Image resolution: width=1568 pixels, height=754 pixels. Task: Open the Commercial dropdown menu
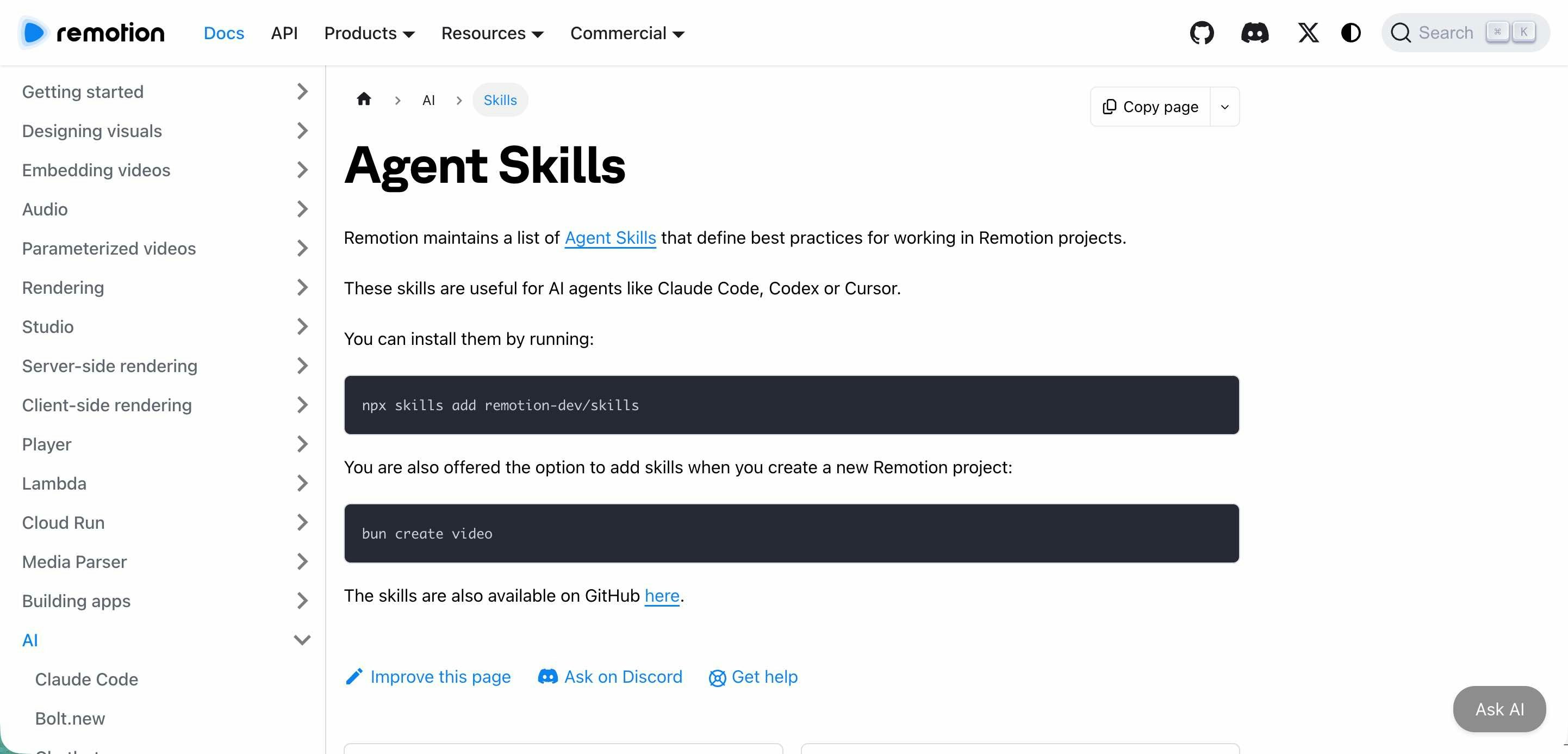(x=627, y=34)
